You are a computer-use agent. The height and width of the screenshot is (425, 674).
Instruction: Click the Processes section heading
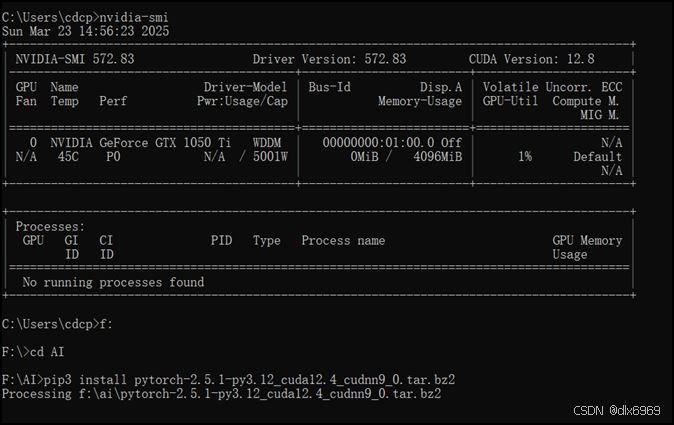[50, 226]
